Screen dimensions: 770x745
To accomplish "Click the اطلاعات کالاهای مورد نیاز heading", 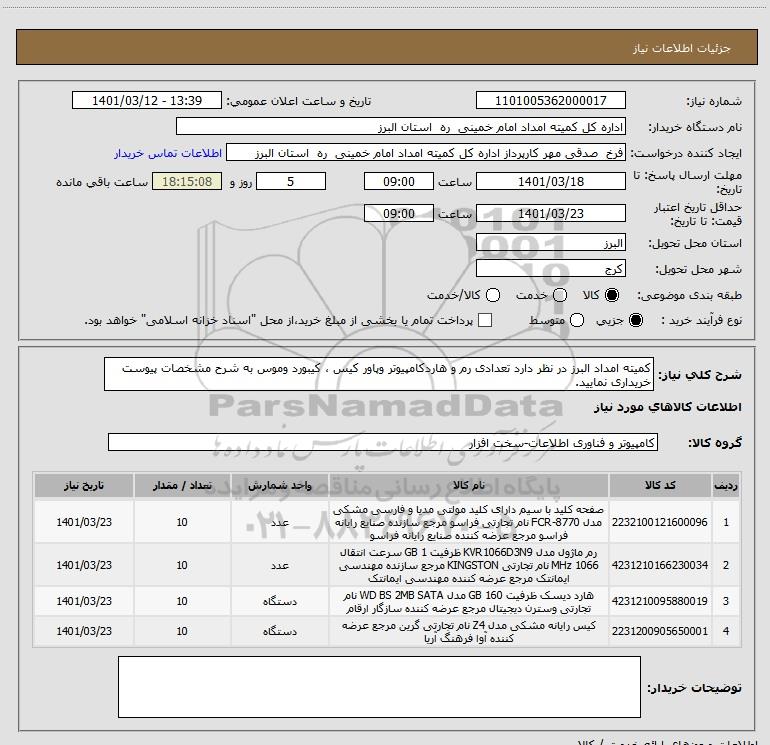I will [x=668, y=407].
